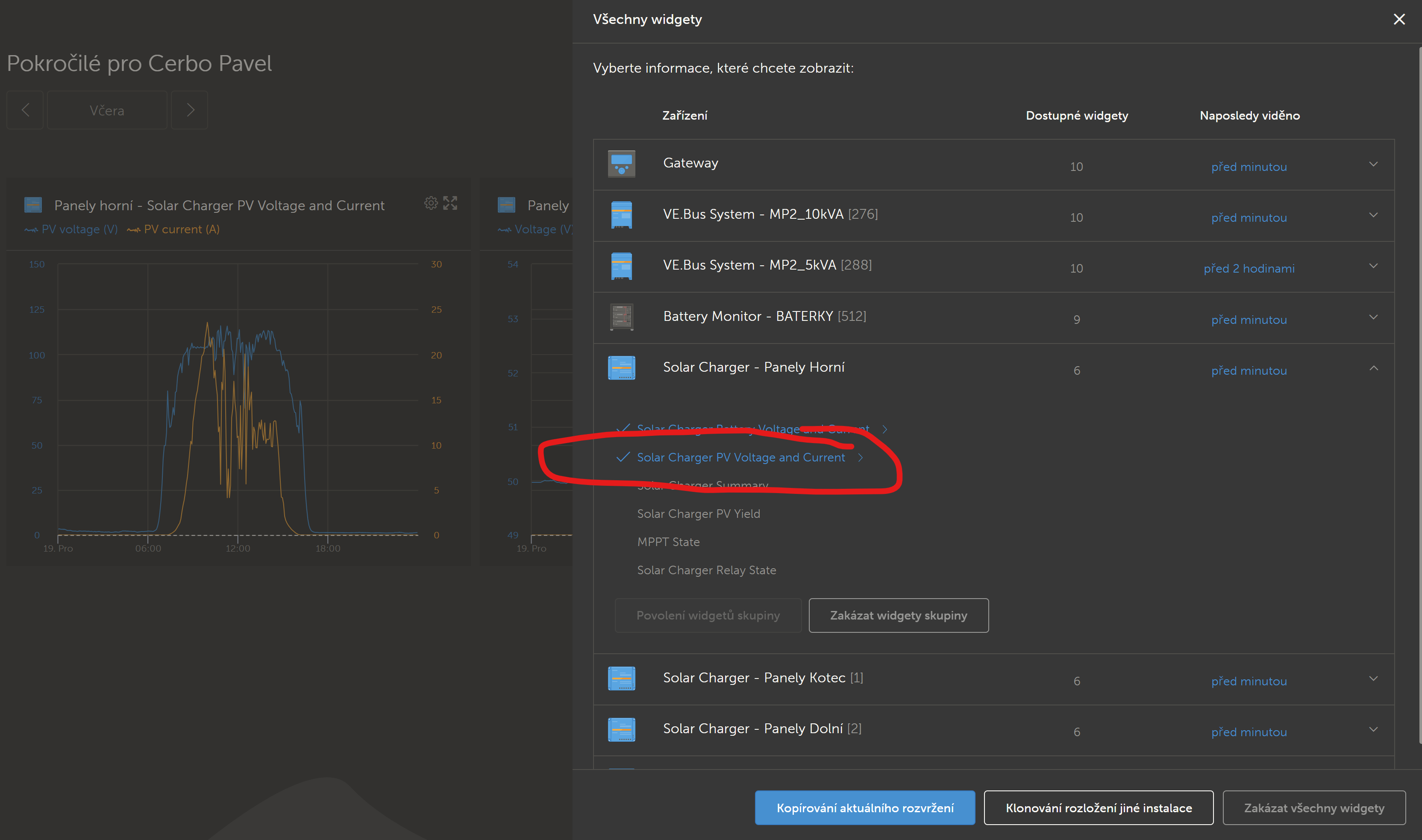1422x840 pixels.
Task: Uncheck Solar Charger PV Voltage and Current widget
Action: 740,457
